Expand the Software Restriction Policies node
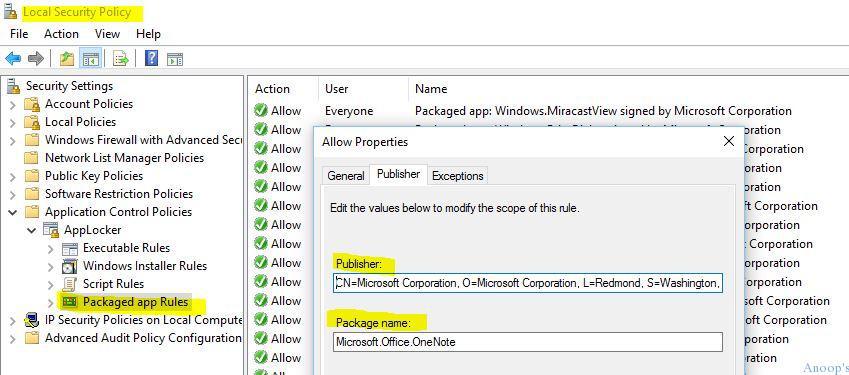Image resolution: width=849 pixels, height=375 pixels. pyautogui.click(x=13, y=194)
